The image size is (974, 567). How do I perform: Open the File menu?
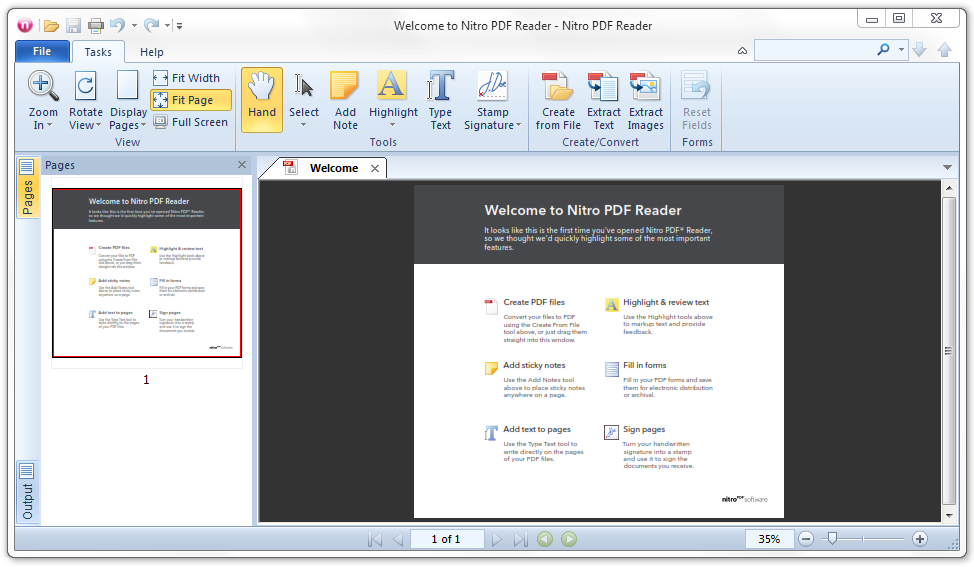pyautogui.click(x=42, y=52)
